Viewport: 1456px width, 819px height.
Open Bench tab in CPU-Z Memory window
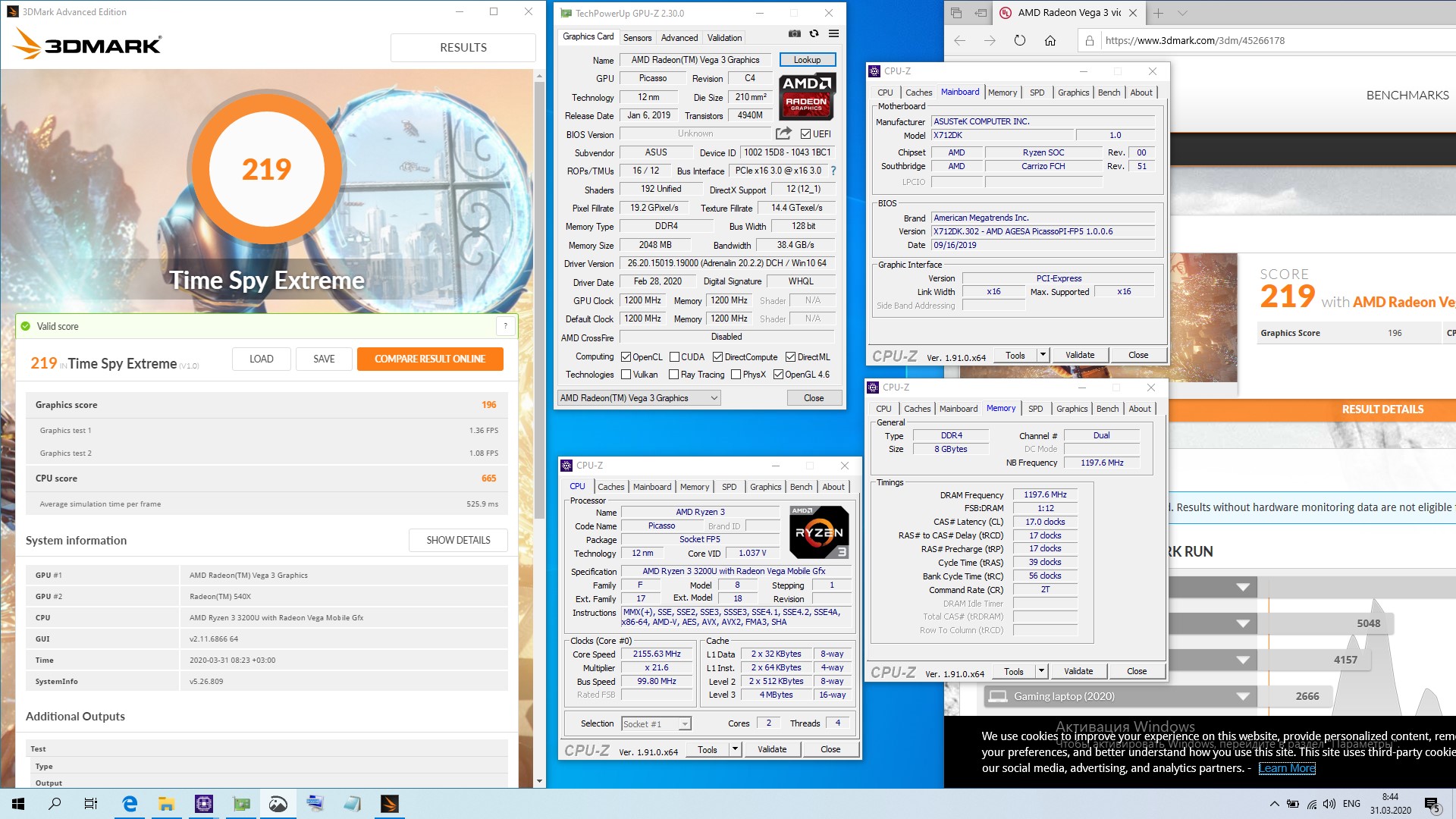(1107, 409)
